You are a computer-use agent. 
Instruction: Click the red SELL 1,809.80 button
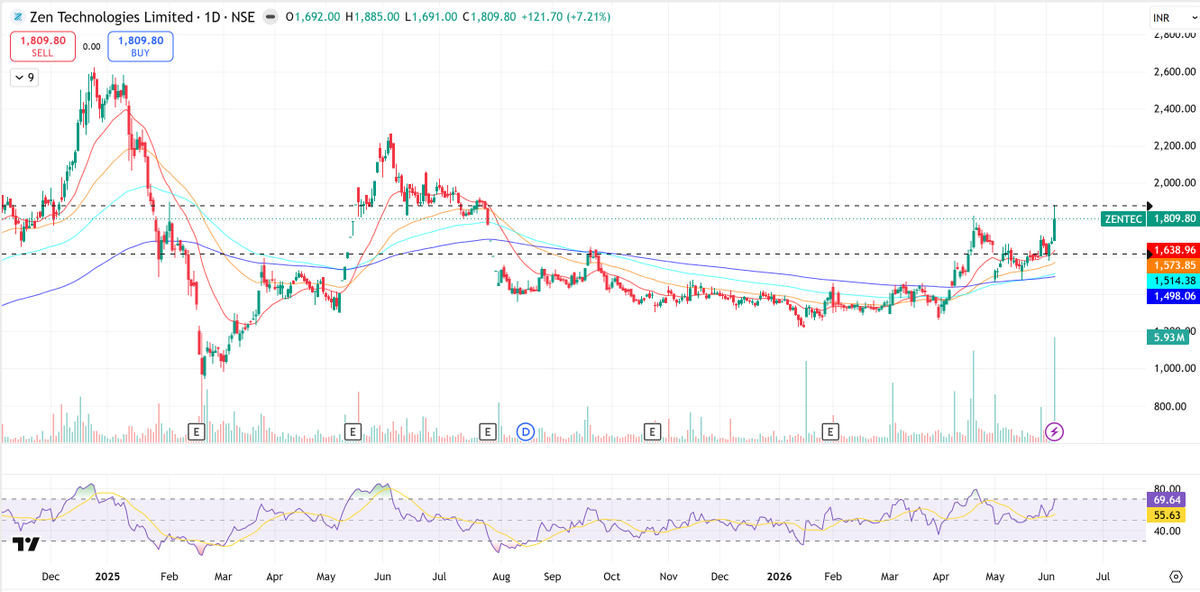click(41, 47)
